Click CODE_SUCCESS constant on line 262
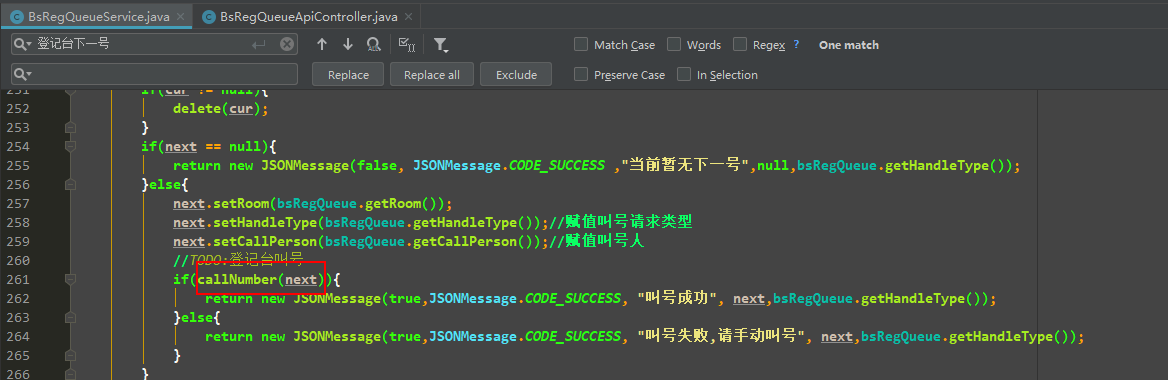Viewport: 1168px width, 380px height. coord(573,298)
